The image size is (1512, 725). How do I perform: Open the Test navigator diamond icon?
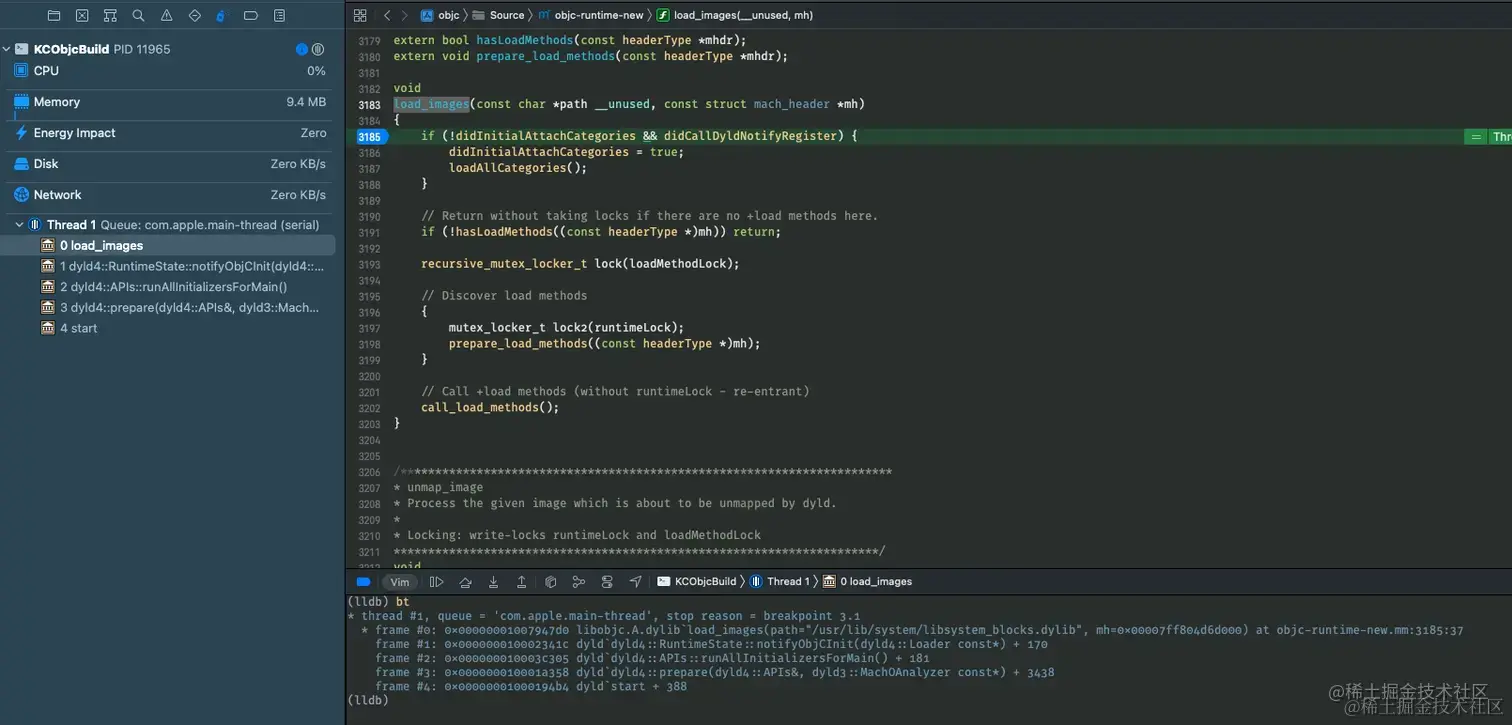click(194, 16)
